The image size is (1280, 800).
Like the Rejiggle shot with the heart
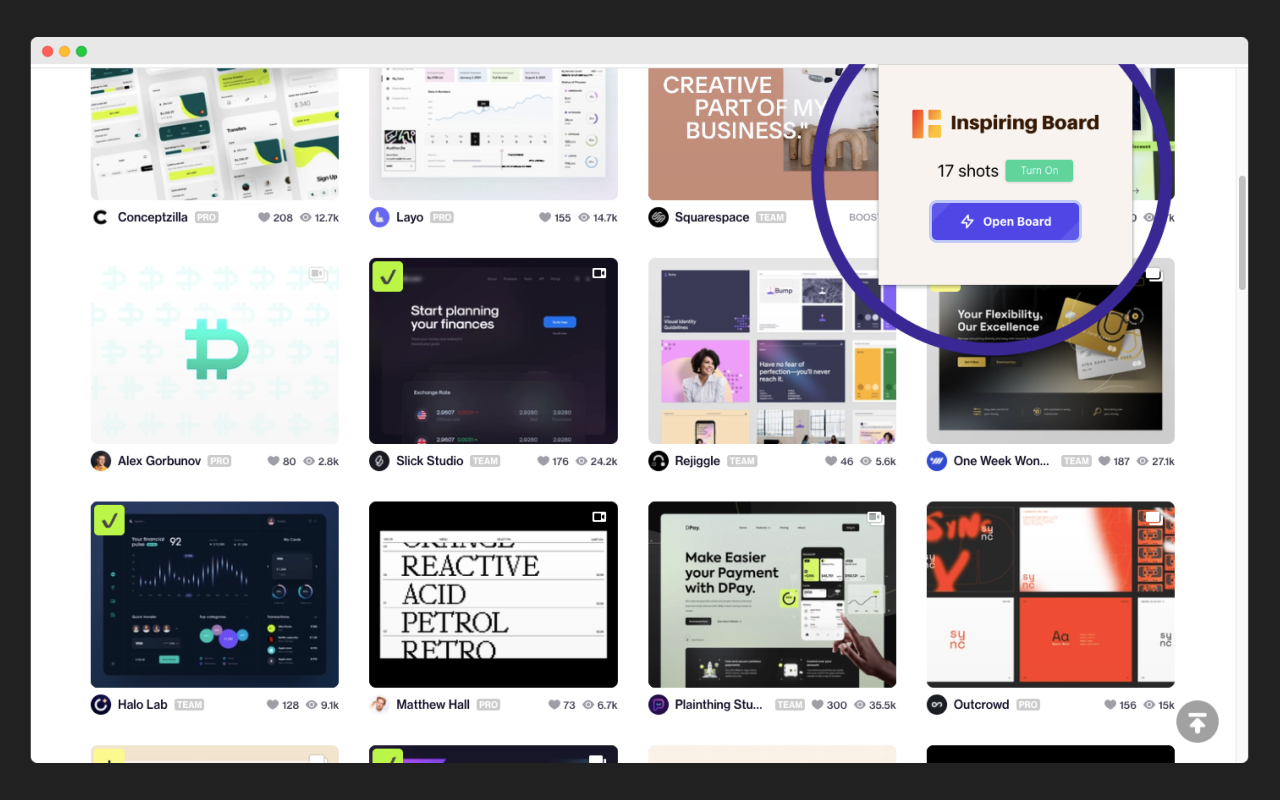click(x=831, y=461)
